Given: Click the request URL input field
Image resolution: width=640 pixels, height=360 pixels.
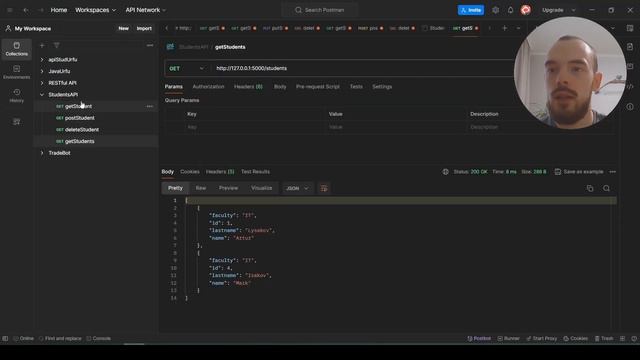Looking at the screenshot, I should pyautogui.click(x=361, y=69).
